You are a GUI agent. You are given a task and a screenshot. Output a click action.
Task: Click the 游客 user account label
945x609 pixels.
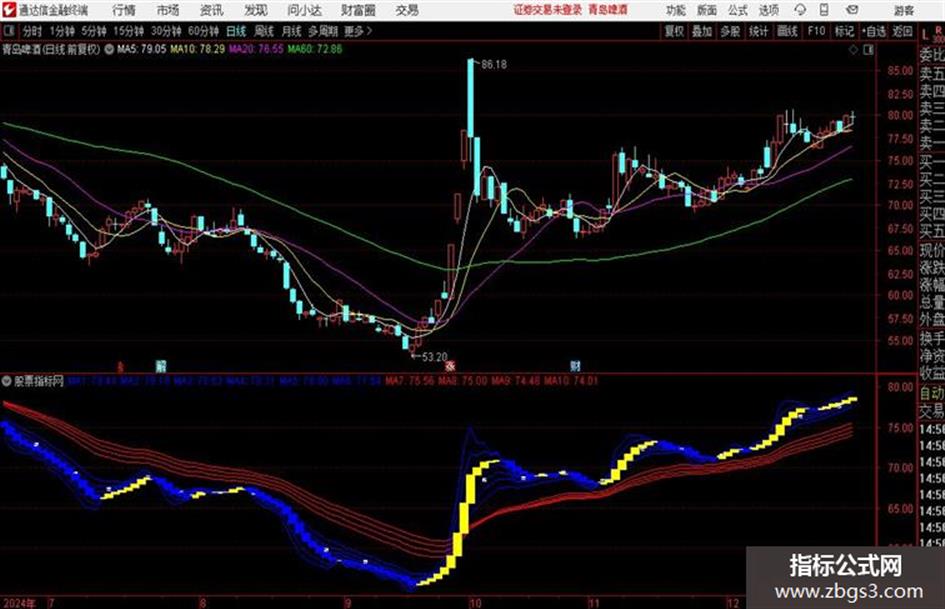coord(903,10)
